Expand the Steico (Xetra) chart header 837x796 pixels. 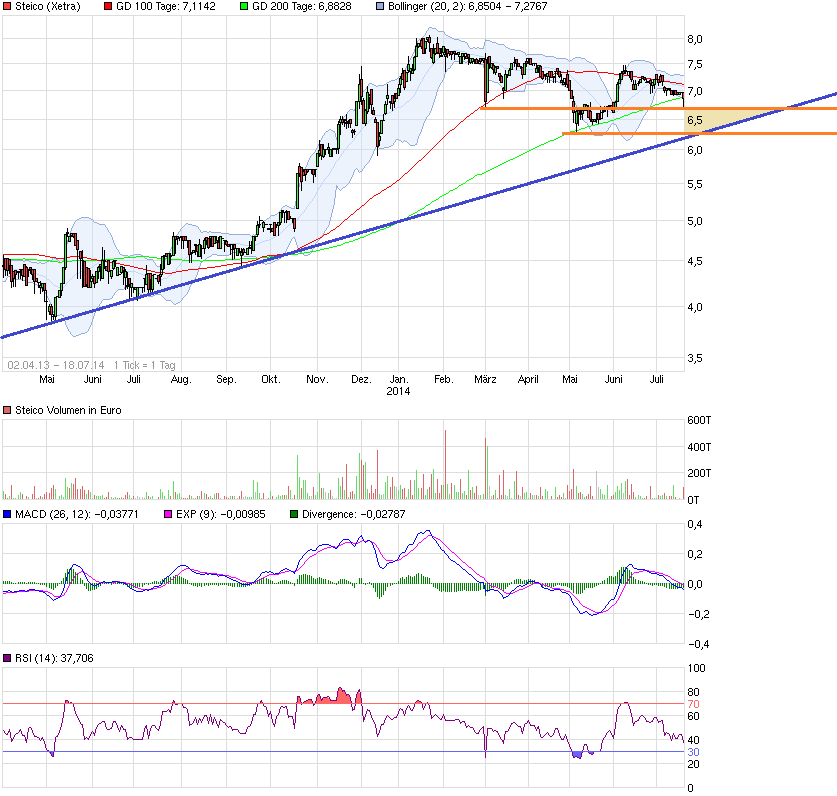pos(8,6)
